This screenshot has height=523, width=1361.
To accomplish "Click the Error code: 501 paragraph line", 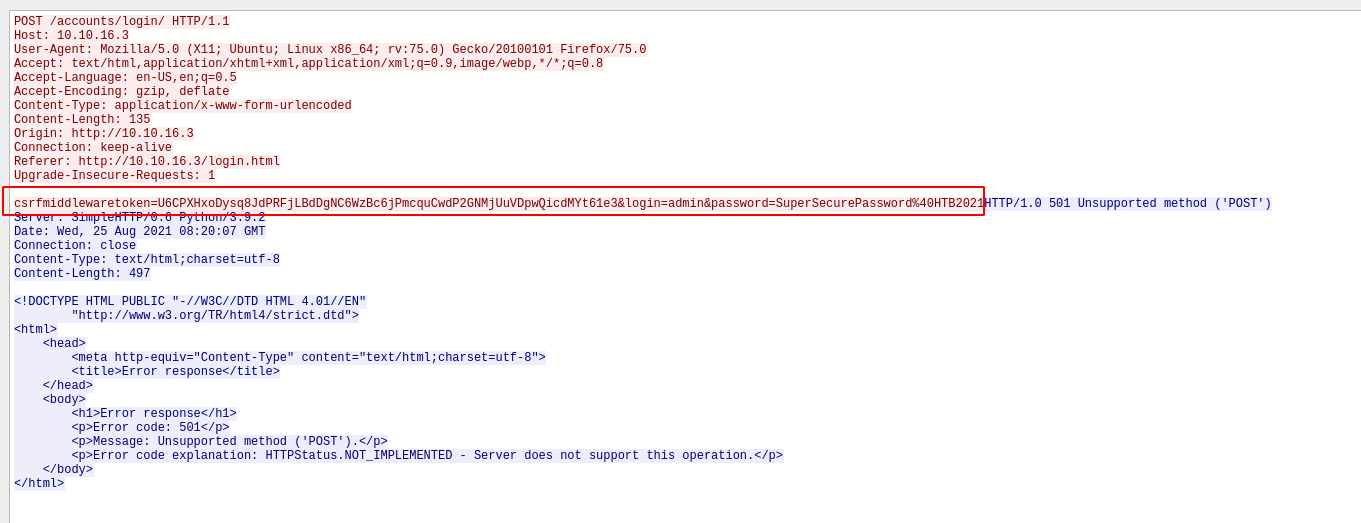I will click(150, 428).
